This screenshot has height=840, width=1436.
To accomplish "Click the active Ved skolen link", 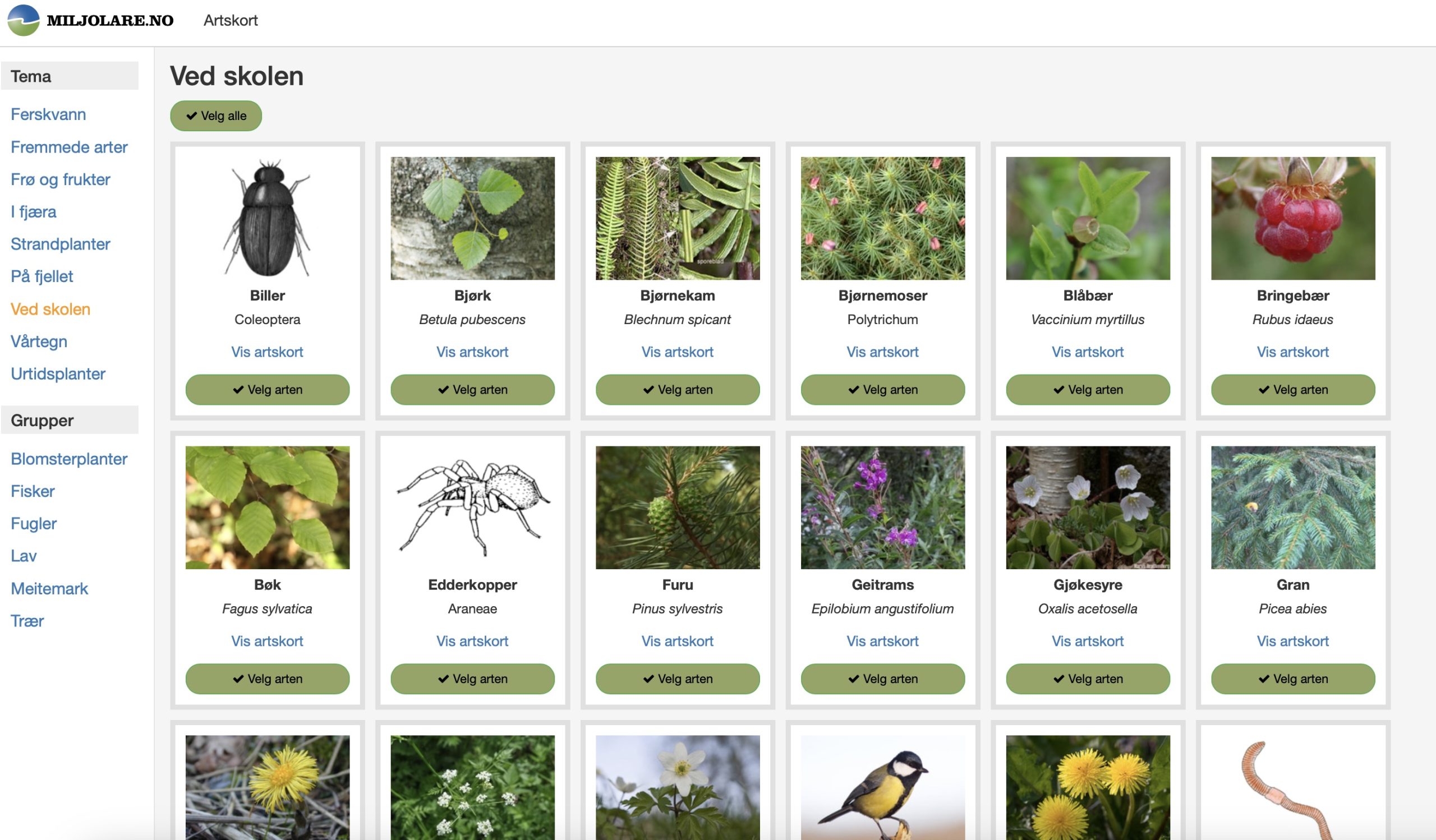I will tap(50, 309).
